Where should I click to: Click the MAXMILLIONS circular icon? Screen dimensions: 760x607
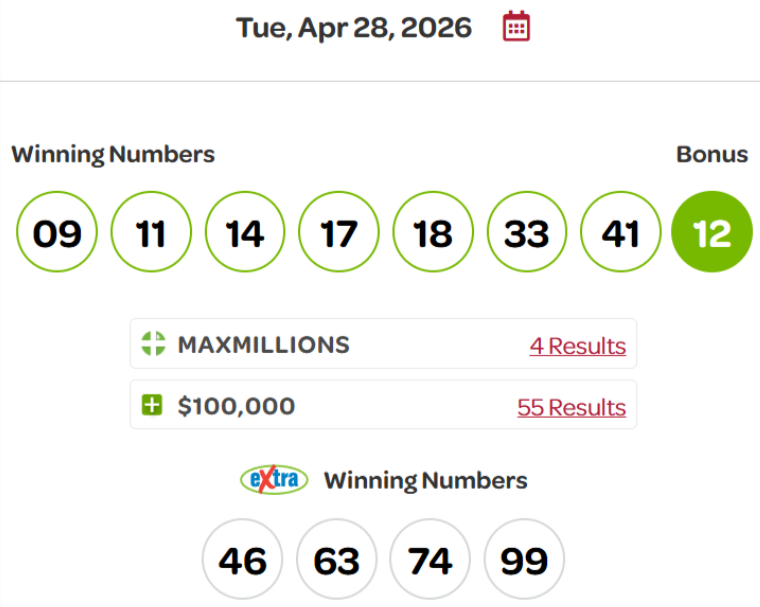point(152,345)
